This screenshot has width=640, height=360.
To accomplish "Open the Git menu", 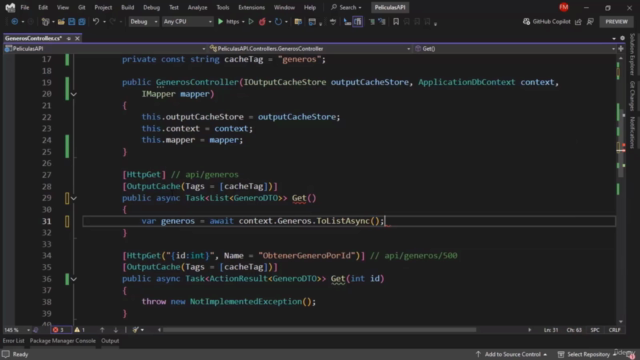I will click(x=82, y=7).
